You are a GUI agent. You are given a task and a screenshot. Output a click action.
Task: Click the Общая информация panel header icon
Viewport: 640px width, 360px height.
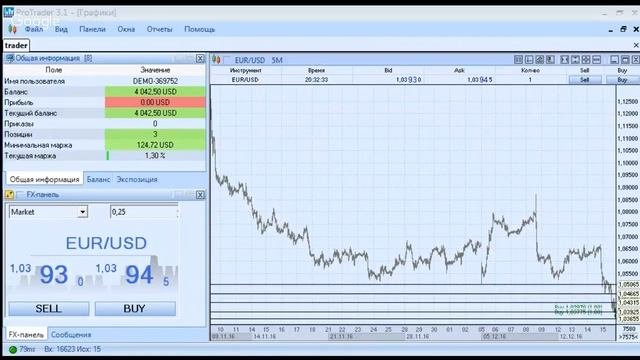tap(9, 58)
